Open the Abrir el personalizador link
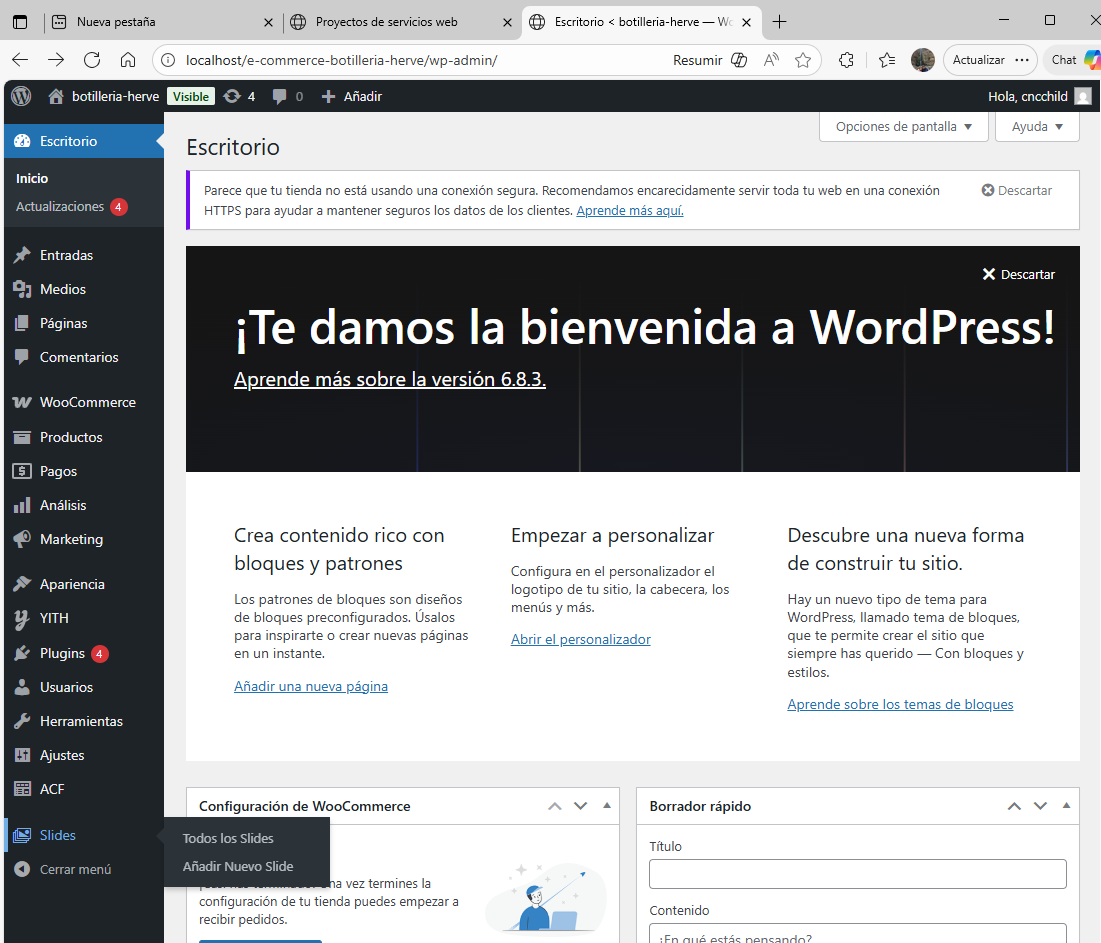The width and height of the screenshot is (1101, 943). (x=580, y=639)
